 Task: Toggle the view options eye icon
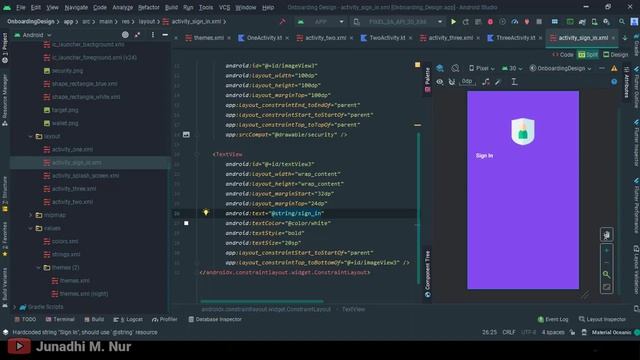[x=440, y=82]
